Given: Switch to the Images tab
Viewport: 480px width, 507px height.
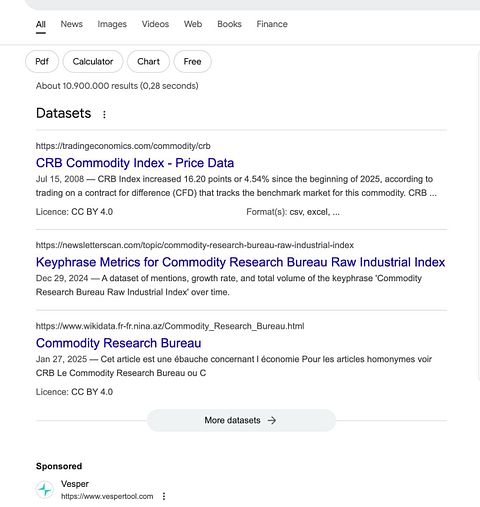Looking at the screenshot, I should pyautogui.click(x=112, y=24).
